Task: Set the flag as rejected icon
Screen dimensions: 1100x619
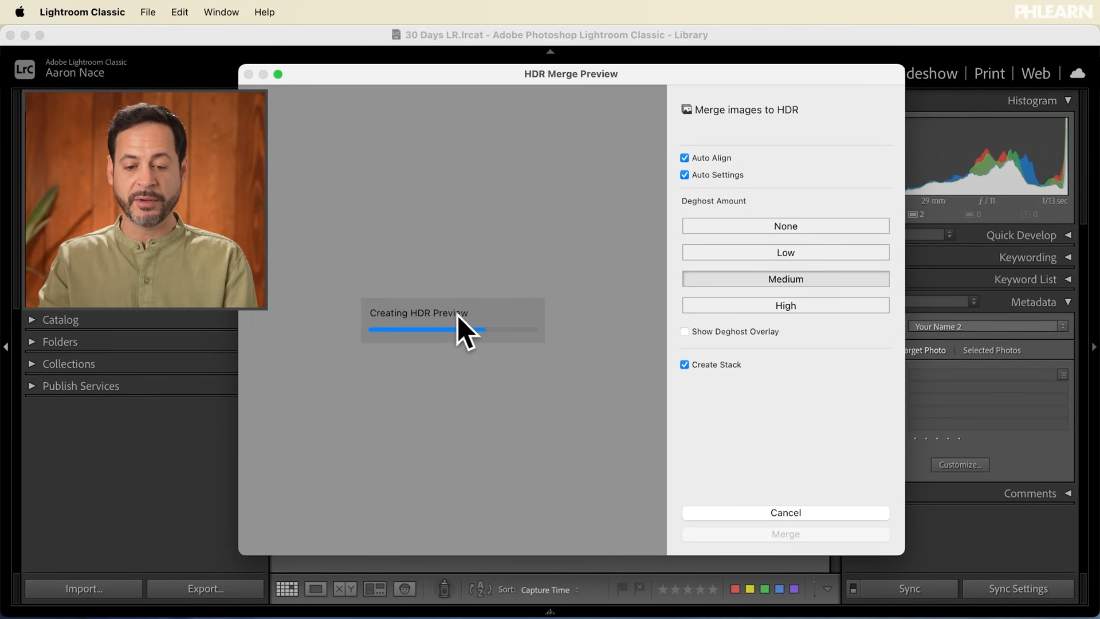Action: (x=640, y=589)
